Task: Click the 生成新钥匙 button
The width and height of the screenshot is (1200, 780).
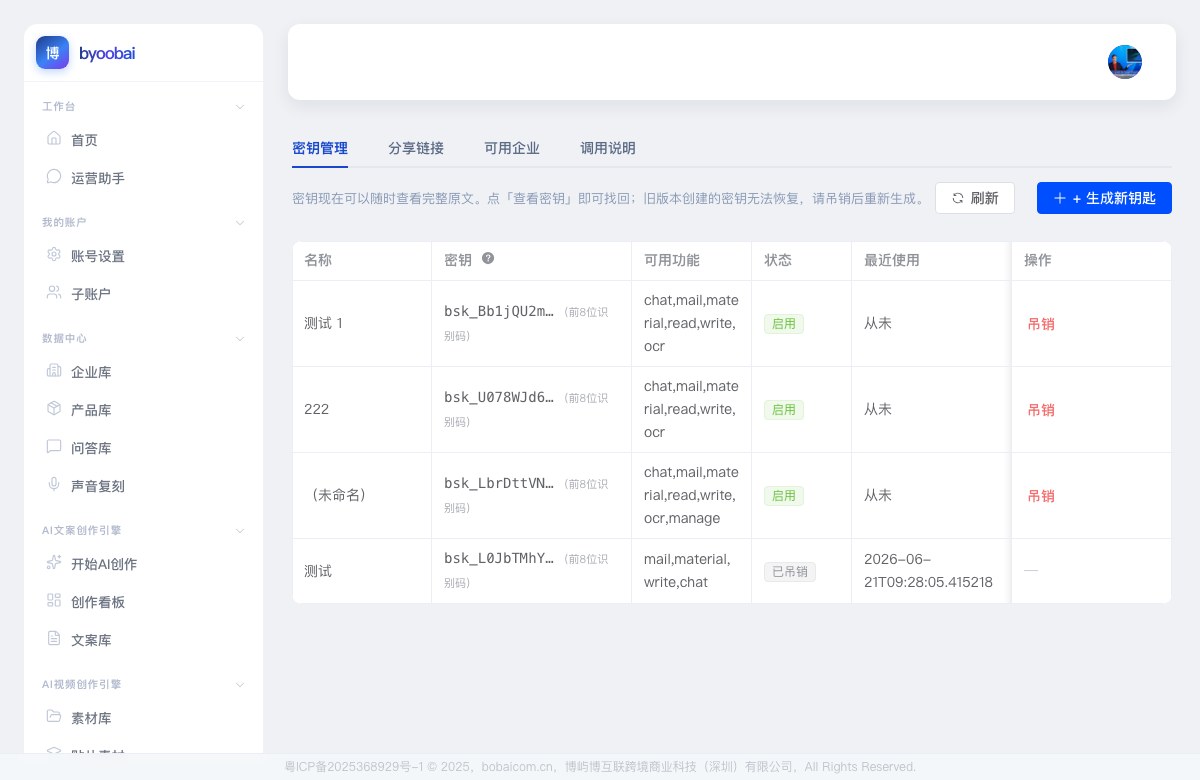Action: coord(1104,198)
